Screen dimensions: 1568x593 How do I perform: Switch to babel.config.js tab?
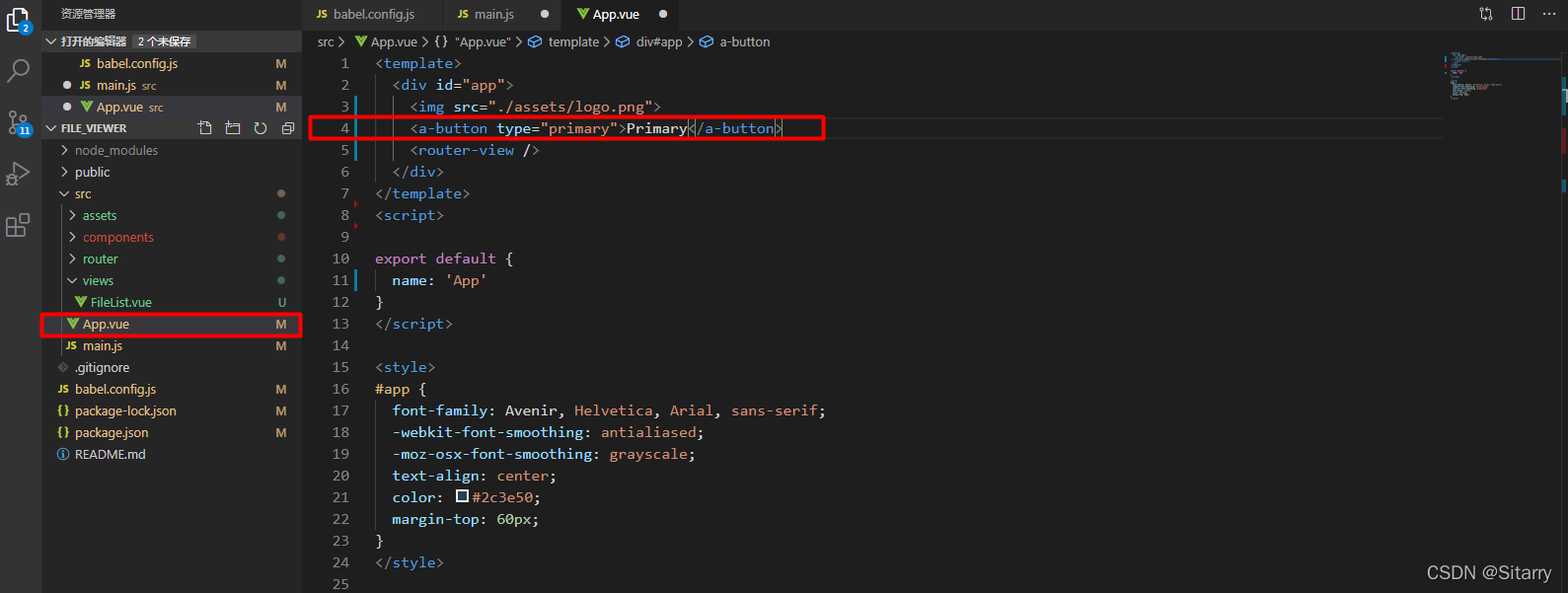[x=372, y=14]
